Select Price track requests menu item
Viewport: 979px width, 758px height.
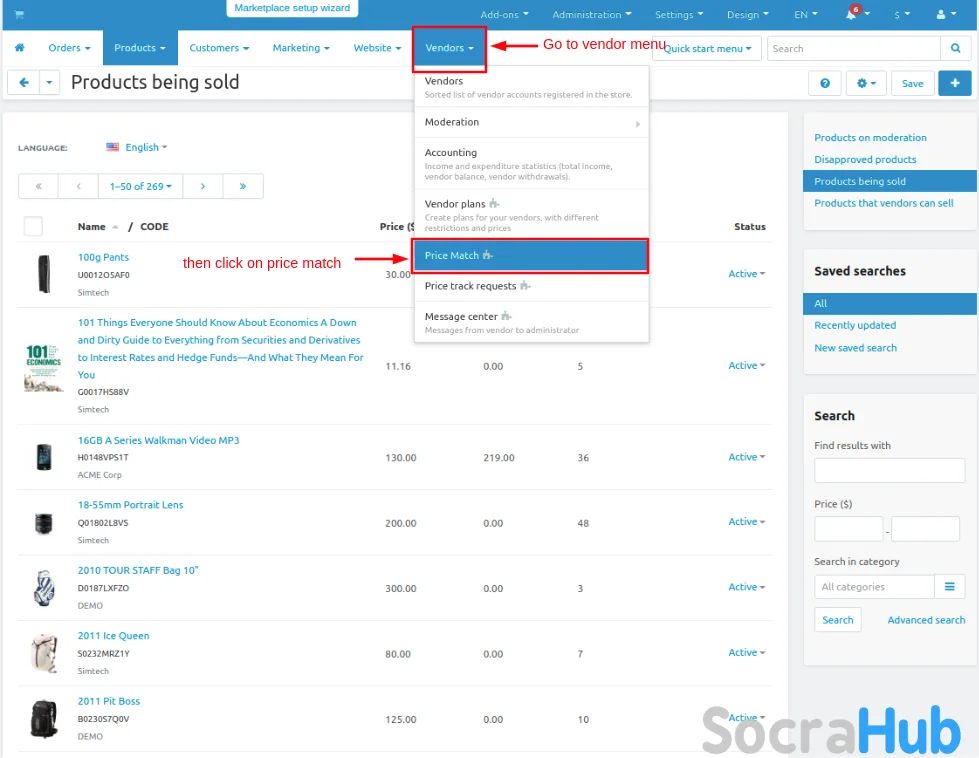(x=531, y=286)
